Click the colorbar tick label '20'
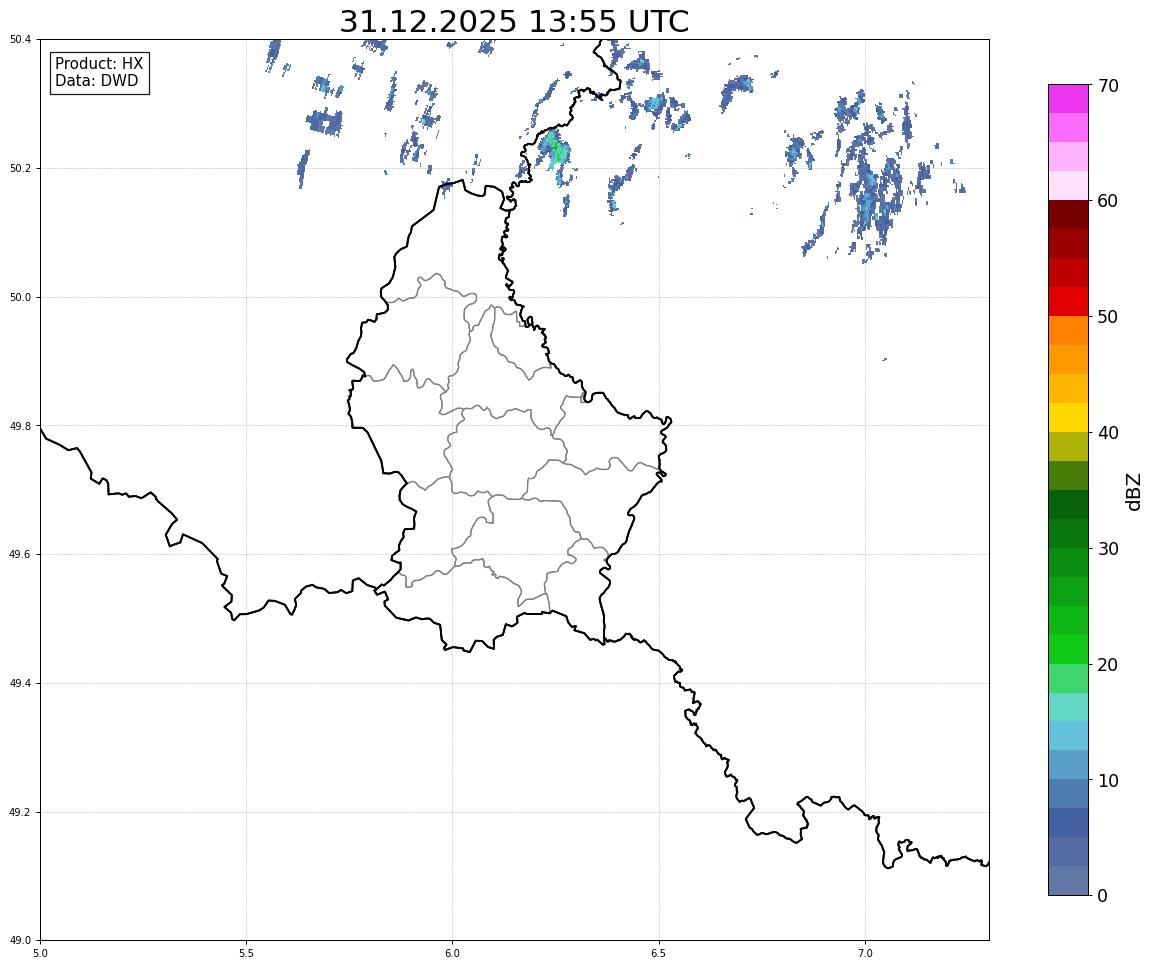The height and width of the screenshot is (968, 1152). pos(1108,665)
